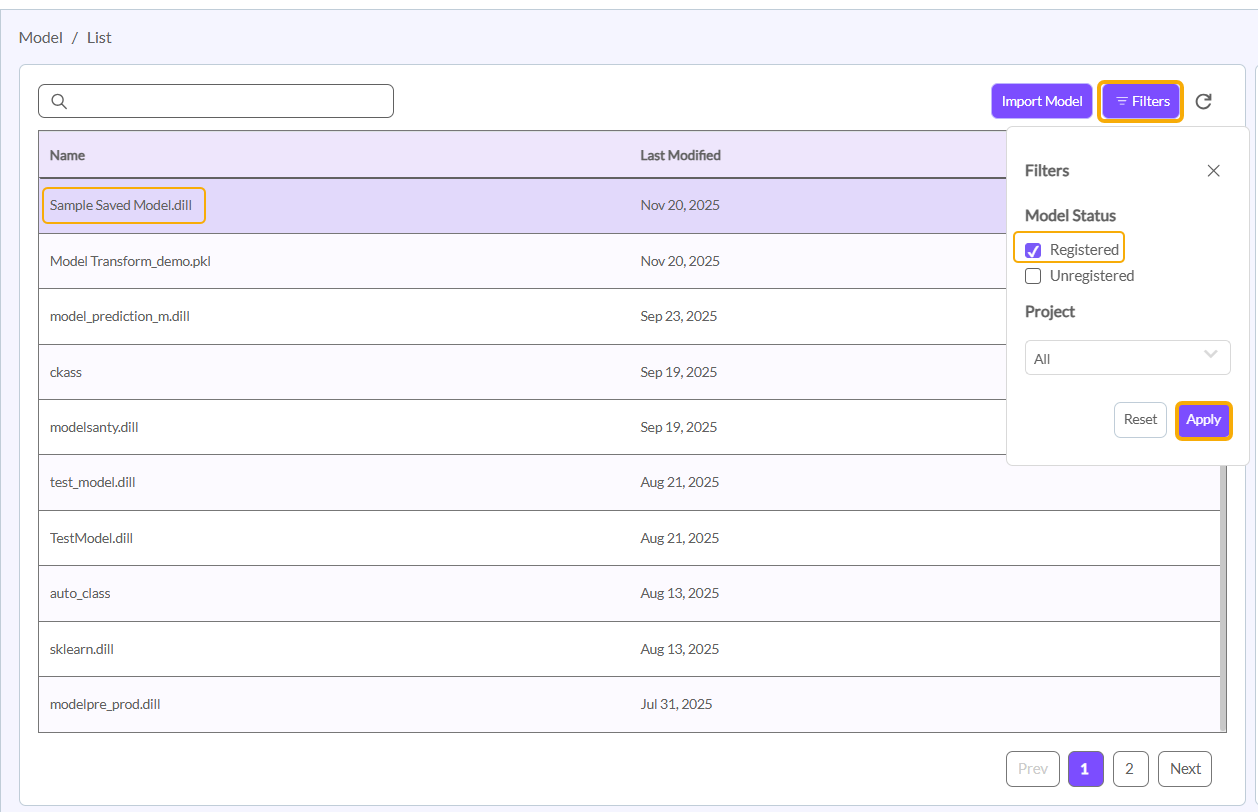Open the Import Model dialog
1258x812 pixels.
pyautogui.click(x=1041, y=101)
